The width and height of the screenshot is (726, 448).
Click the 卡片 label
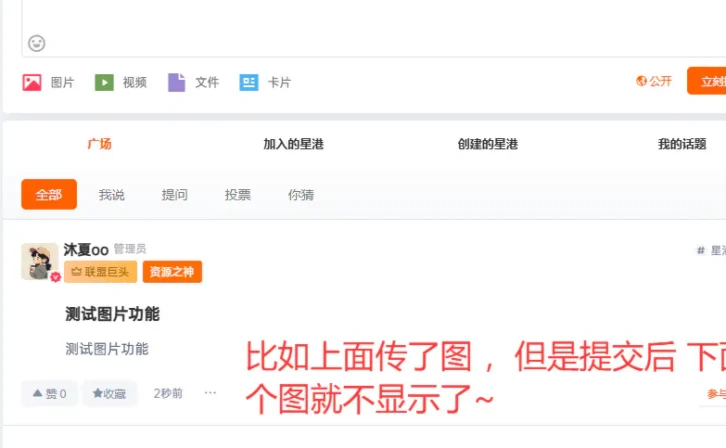pos(280,82)
